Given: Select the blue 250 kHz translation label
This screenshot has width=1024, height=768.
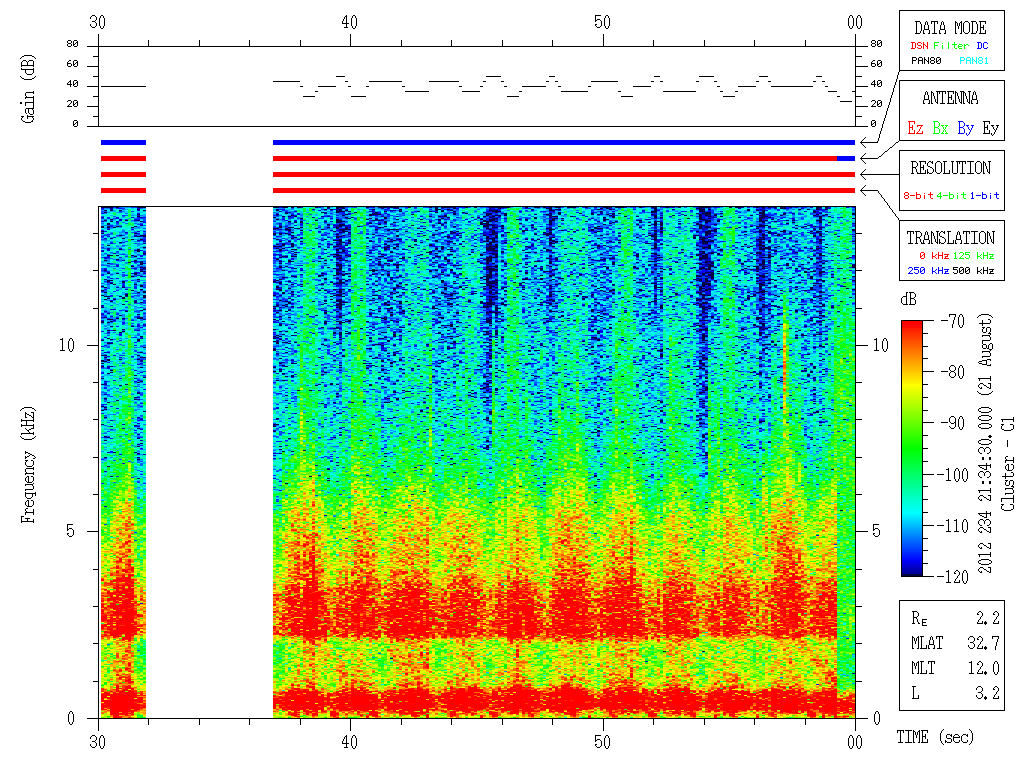Looking at the screenshot, I should click(x=928, y=270).
